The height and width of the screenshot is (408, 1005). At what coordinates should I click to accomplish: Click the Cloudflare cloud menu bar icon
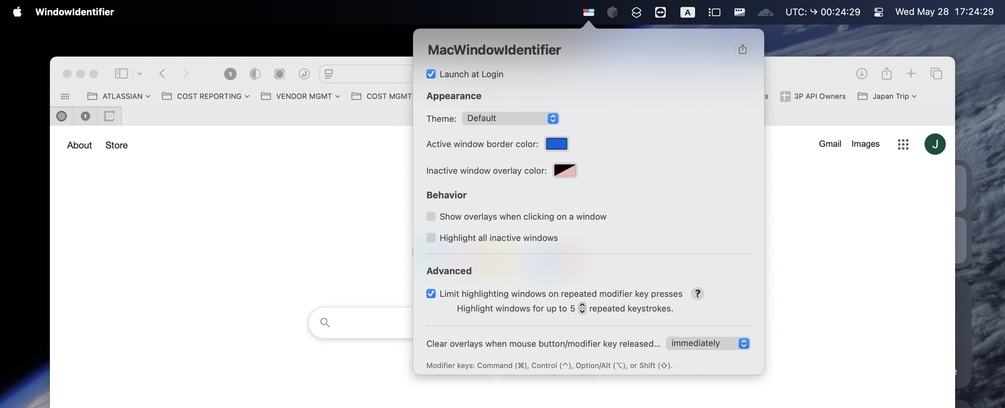(765, 12)
